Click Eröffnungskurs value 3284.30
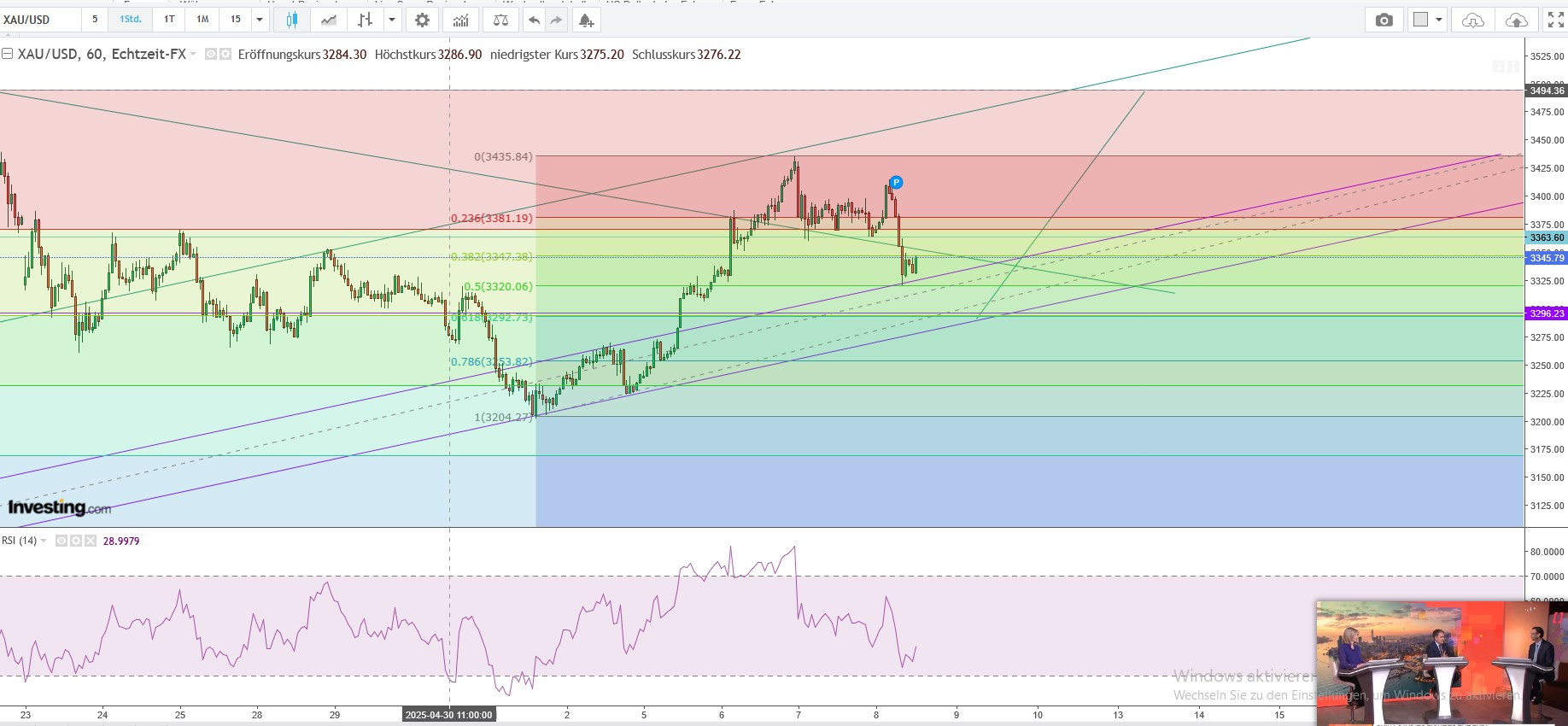This screenshot has width=1568, height=726. coord(344,54)
